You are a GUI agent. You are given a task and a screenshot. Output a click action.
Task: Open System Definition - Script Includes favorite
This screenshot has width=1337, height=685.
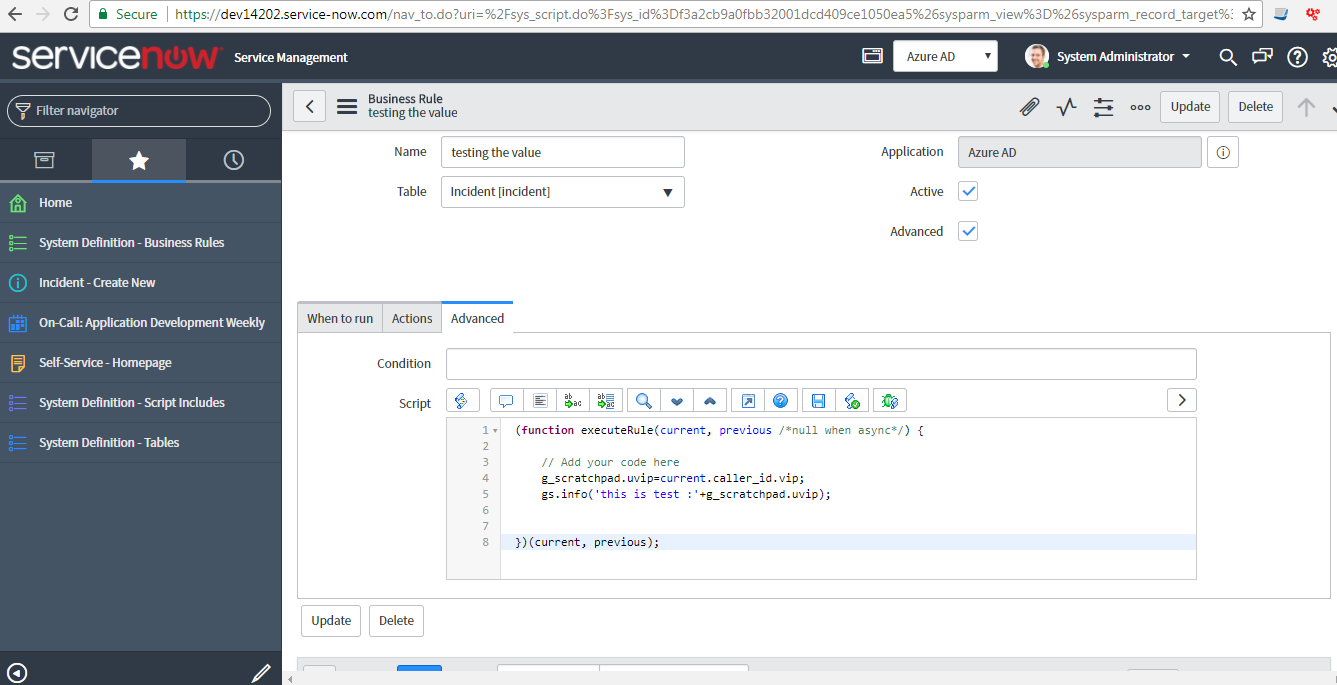click(x=141, y=403)
